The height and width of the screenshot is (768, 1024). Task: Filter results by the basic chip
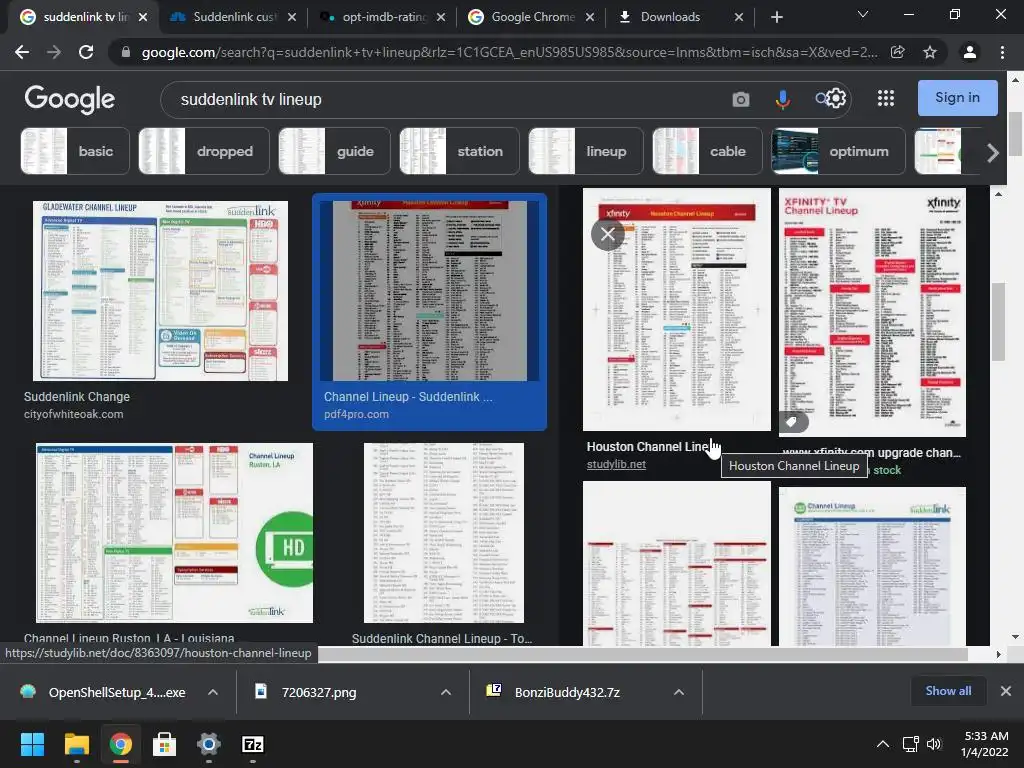75,152
